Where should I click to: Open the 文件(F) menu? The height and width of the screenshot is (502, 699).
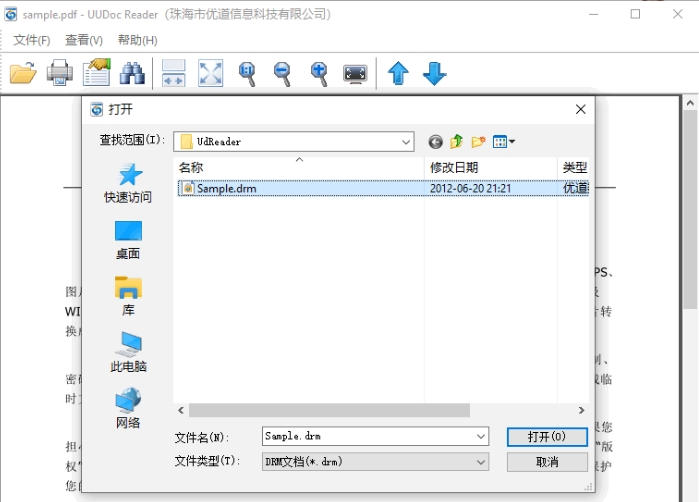(31, 40)
